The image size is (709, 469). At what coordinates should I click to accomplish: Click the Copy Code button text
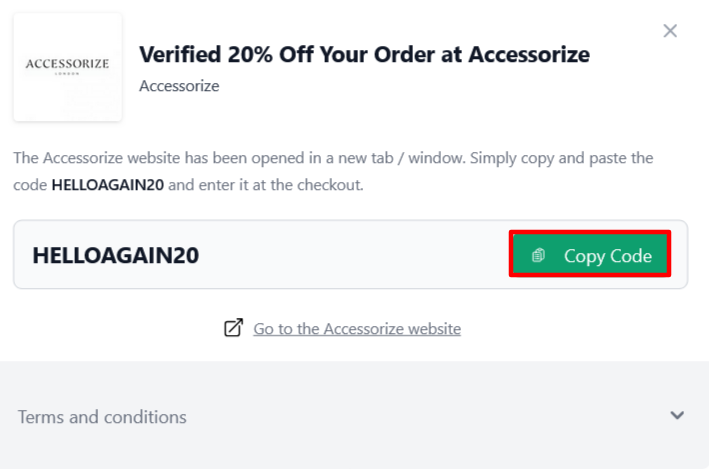[x=607, y=256]
